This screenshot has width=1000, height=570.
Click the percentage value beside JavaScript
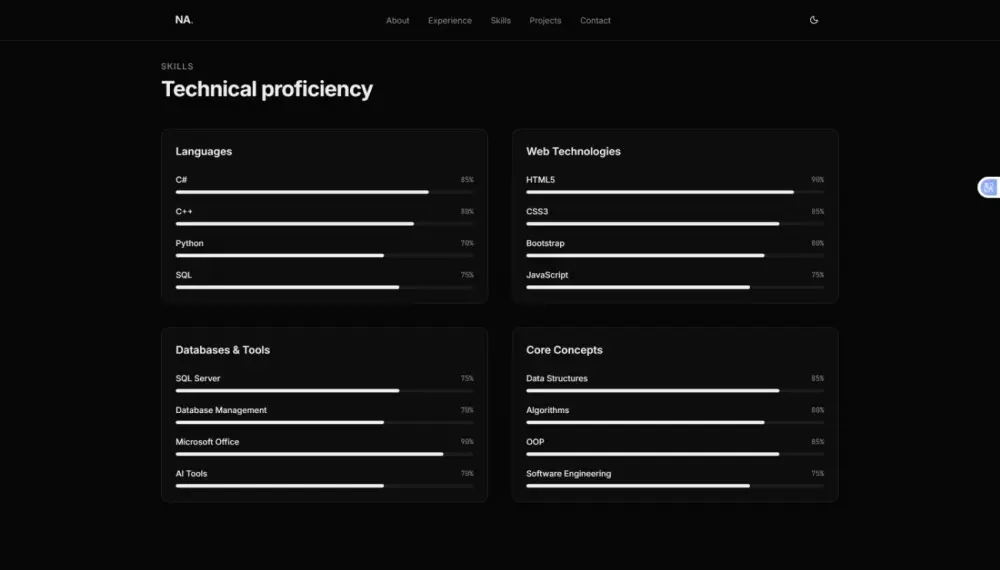pyautogui.click(x=818, y=275)
